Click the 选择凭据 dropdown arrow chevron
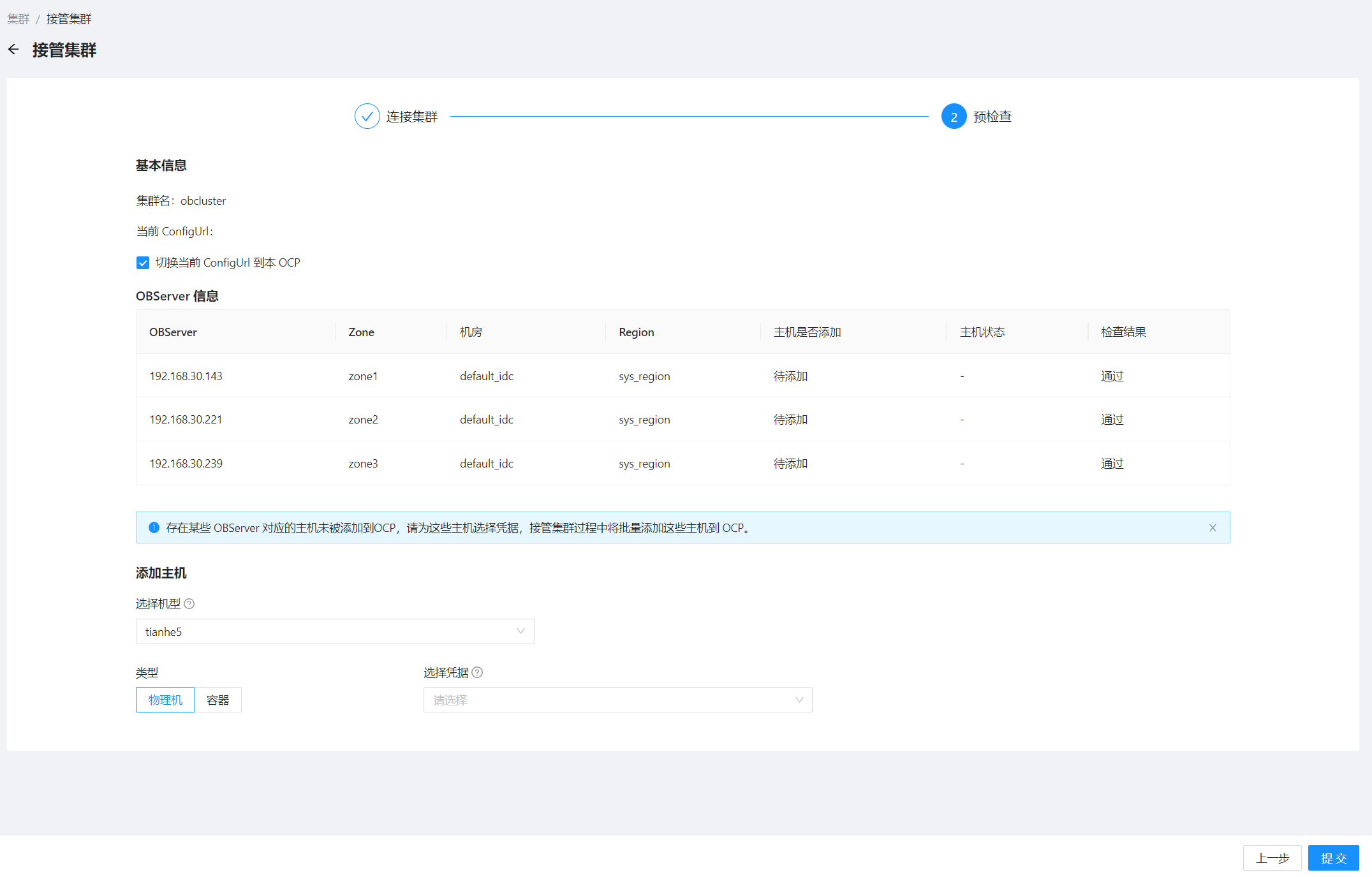1372x877 pixels. [799, 700]
